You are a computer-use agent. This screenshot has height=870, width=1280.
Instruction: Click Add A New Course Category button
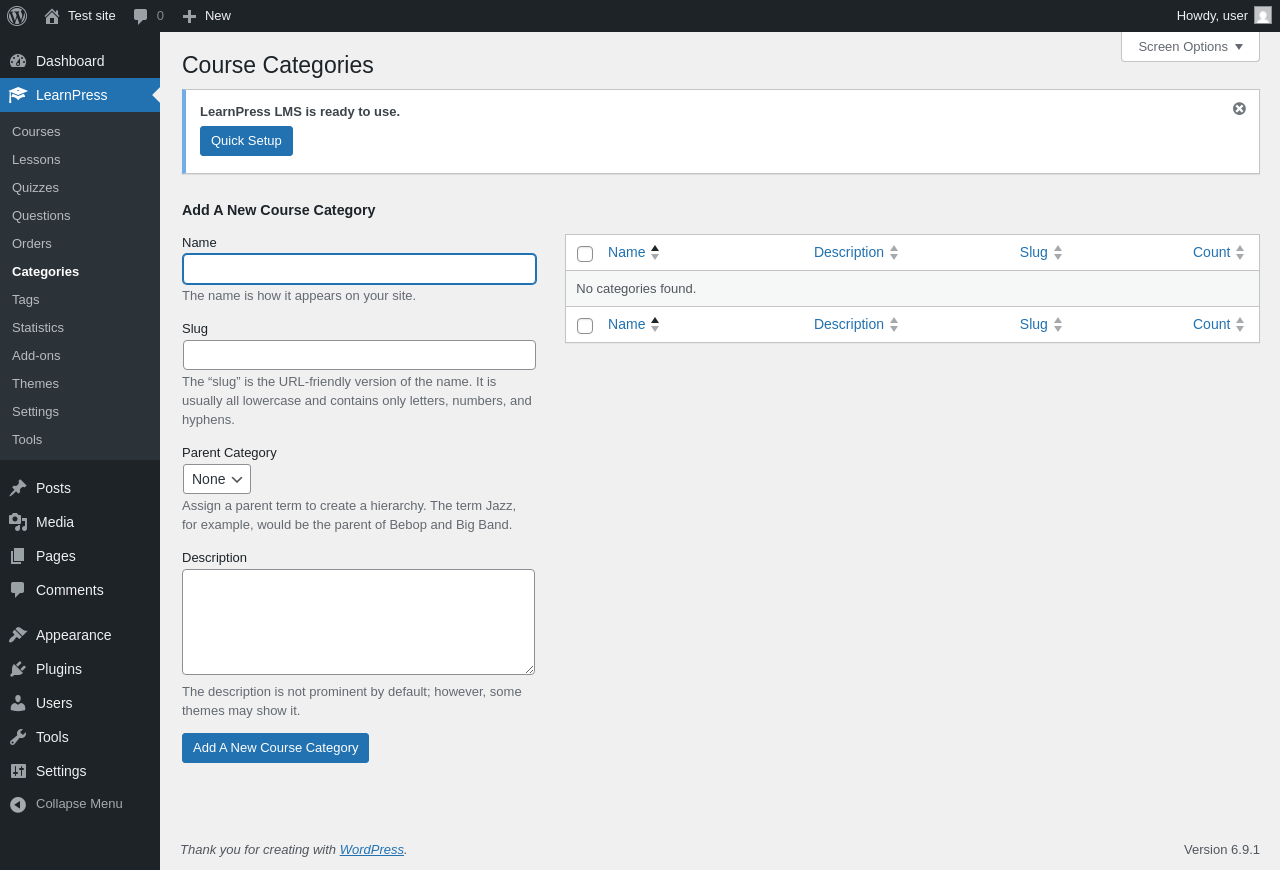point(275,748)
